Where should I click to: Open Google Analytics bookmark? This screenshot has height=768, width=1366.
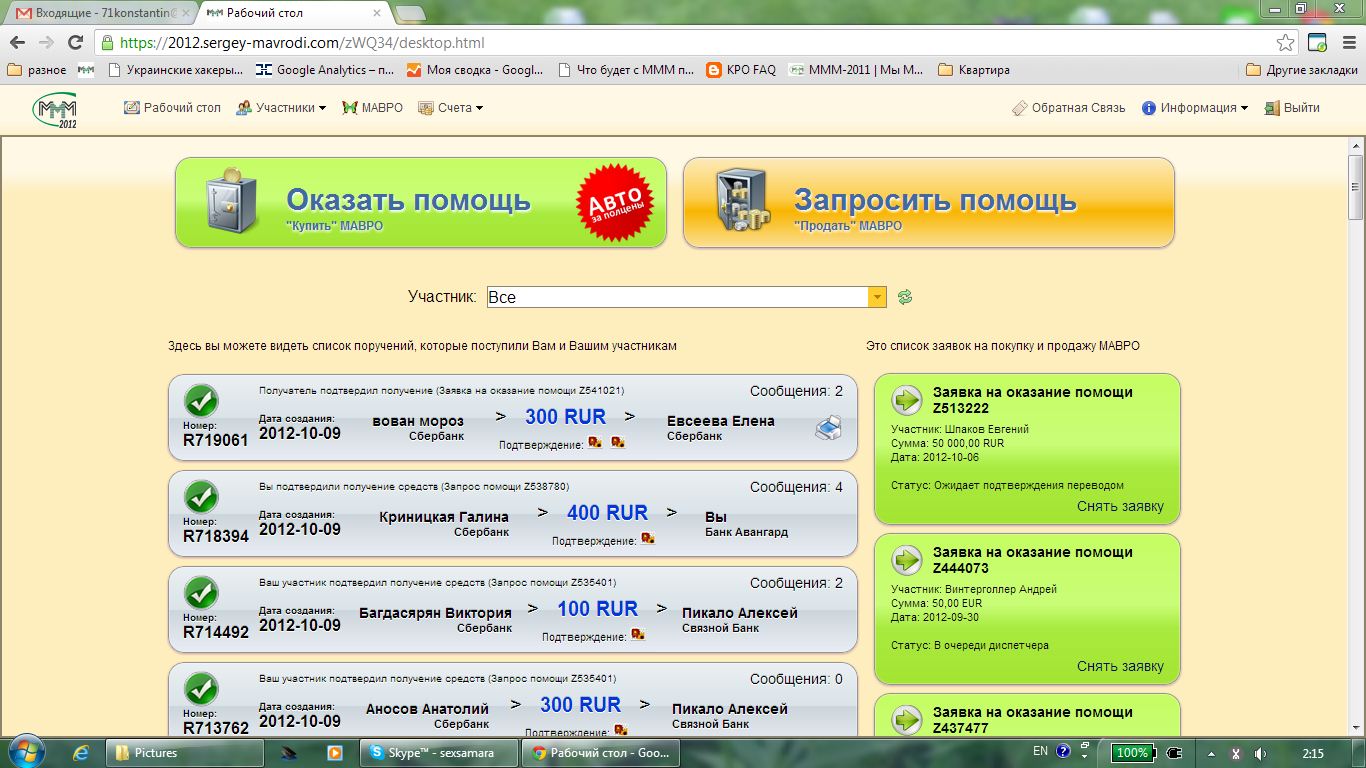pyautogui.click(x=326, y=70)
